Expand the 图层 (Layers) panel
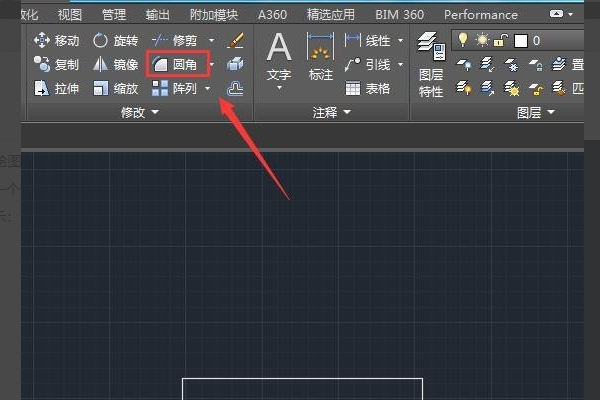The image size is (600, 400). point(536,112)
